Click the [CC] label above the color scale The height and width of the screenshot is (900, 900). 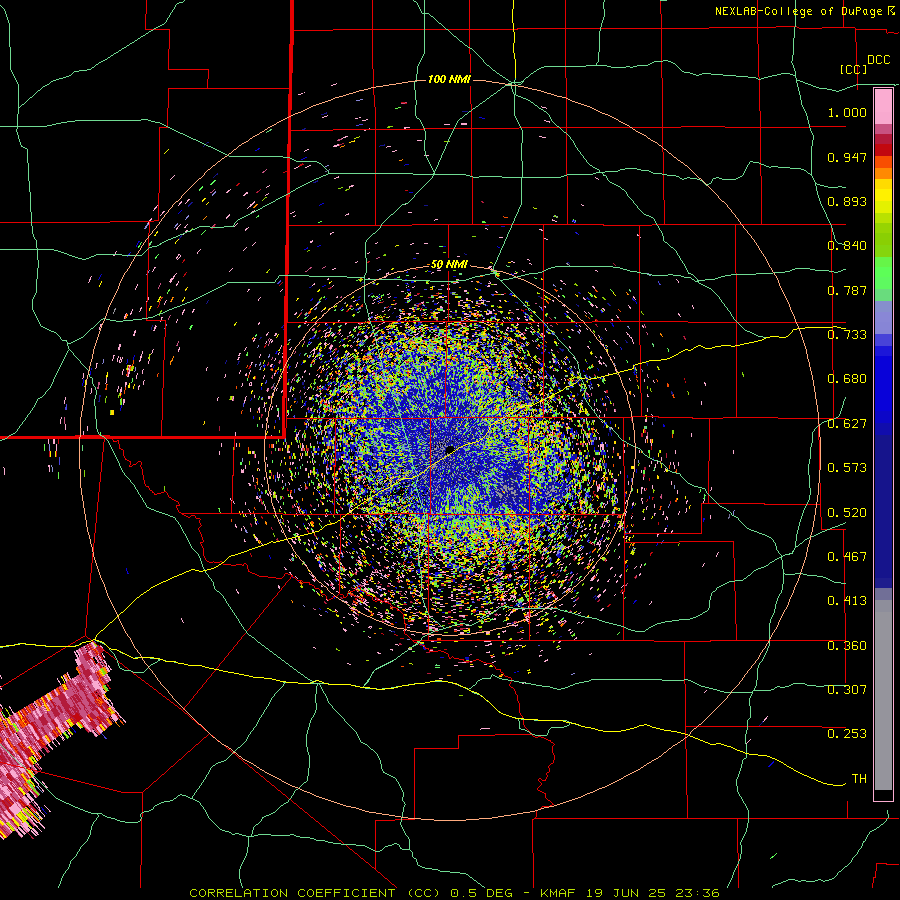tap(853, 69)
